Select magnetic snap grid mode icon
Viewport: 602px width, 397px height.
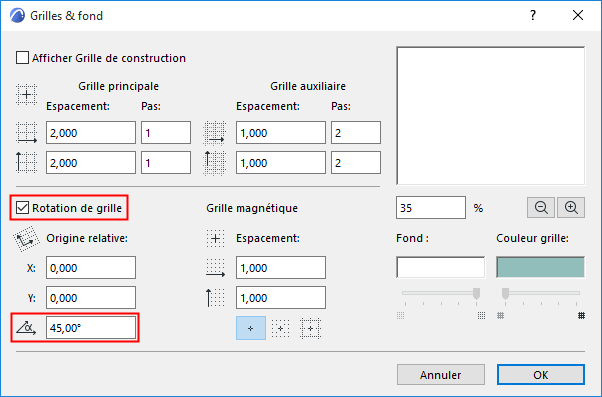click(281, 328)
